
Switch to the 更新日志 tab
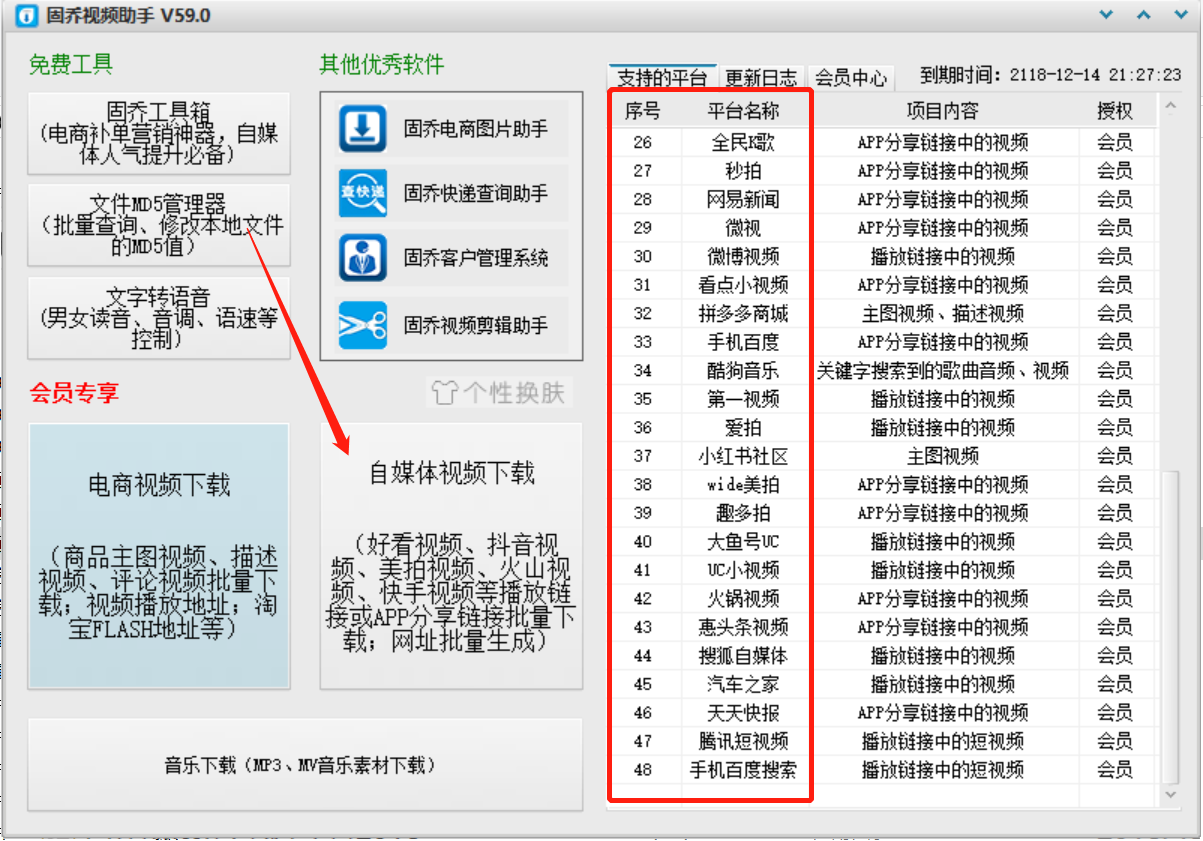(761, 77)
